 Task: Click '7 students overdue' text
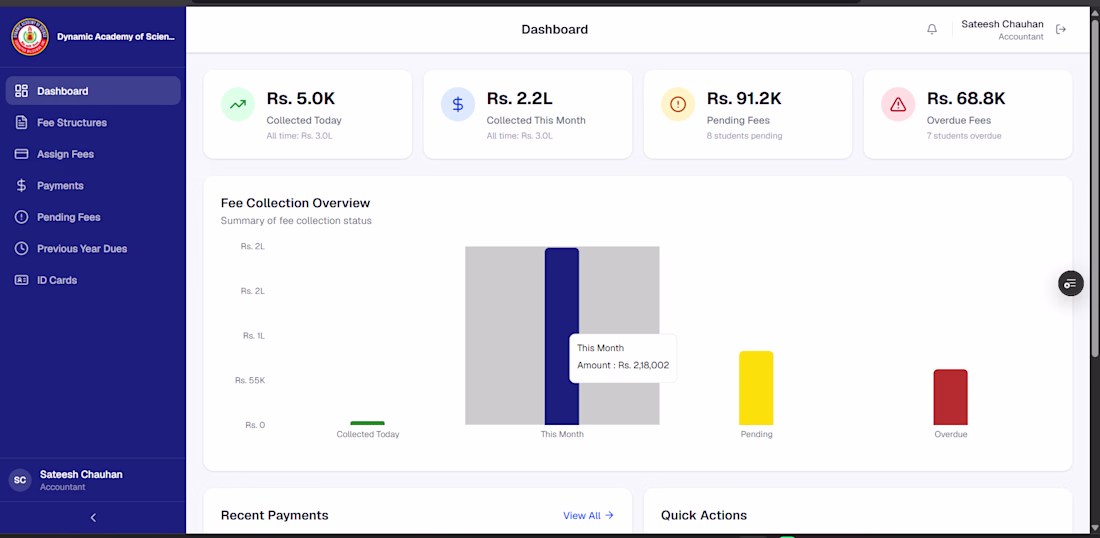pos(964,135)
